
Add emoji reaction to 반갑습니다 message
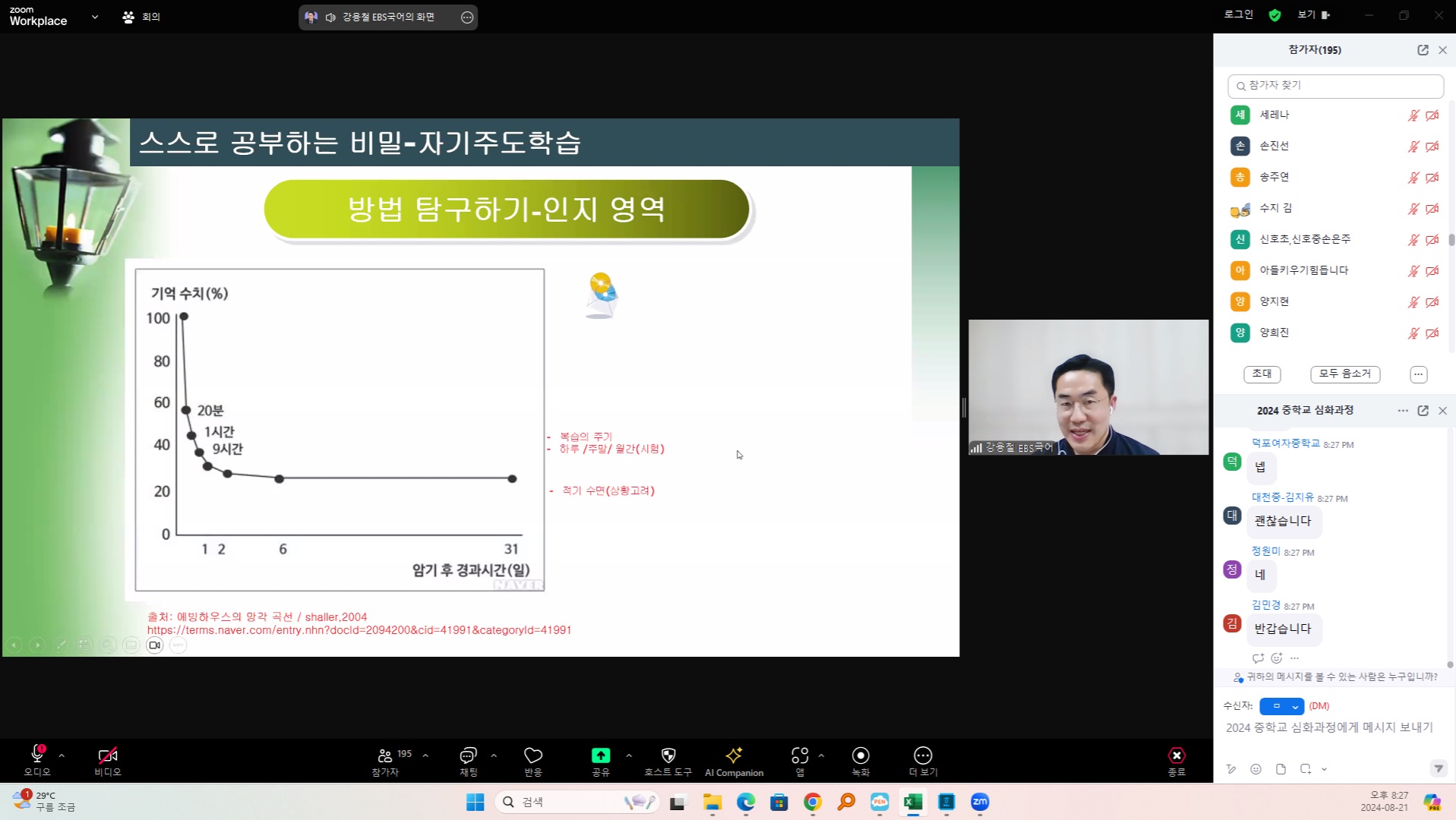click(1277, 658)
